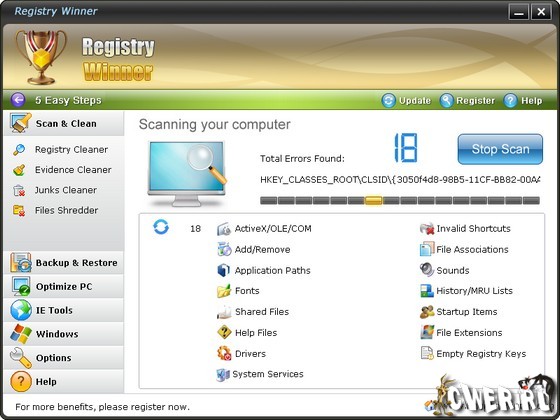The width and height of the screenshot is (560, 420).
Task: Click the Options wrench icon
Action: click(x=21, y=358)
